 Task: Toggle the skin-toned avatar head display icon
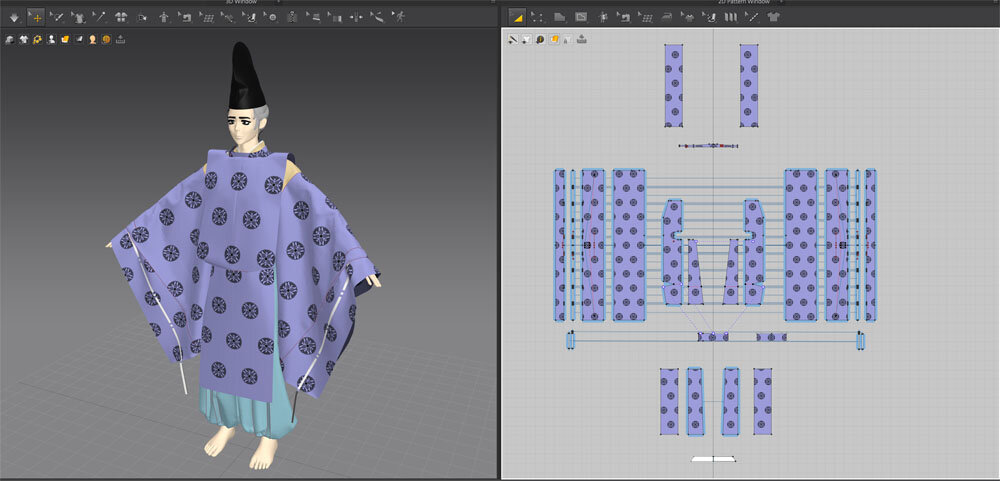pos(92,40)
